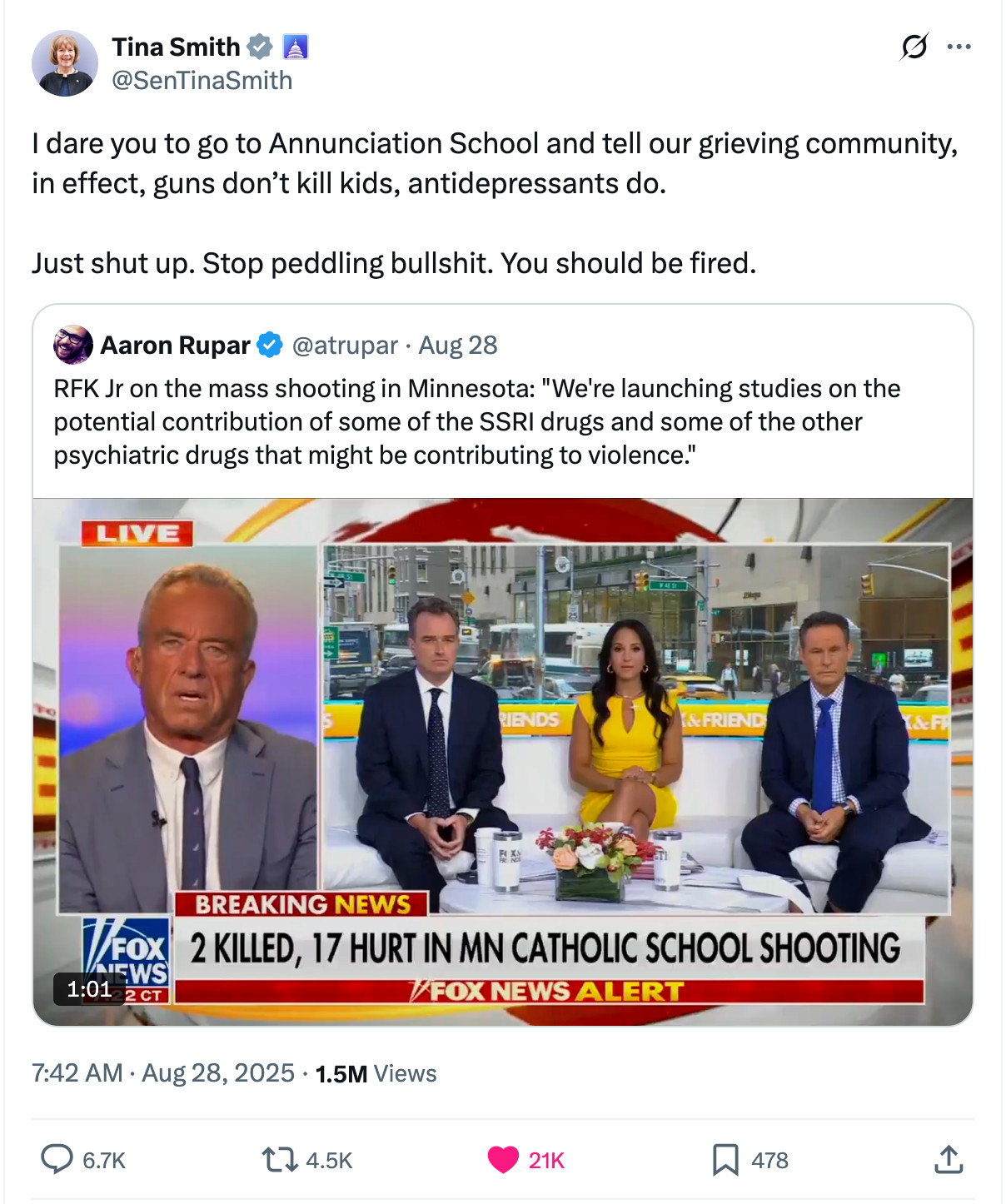The height and width of the screenshot is (1204, 1006).
Task: Click the Aug 28 quoted tweet date
Action: click(x=458, y=345)
